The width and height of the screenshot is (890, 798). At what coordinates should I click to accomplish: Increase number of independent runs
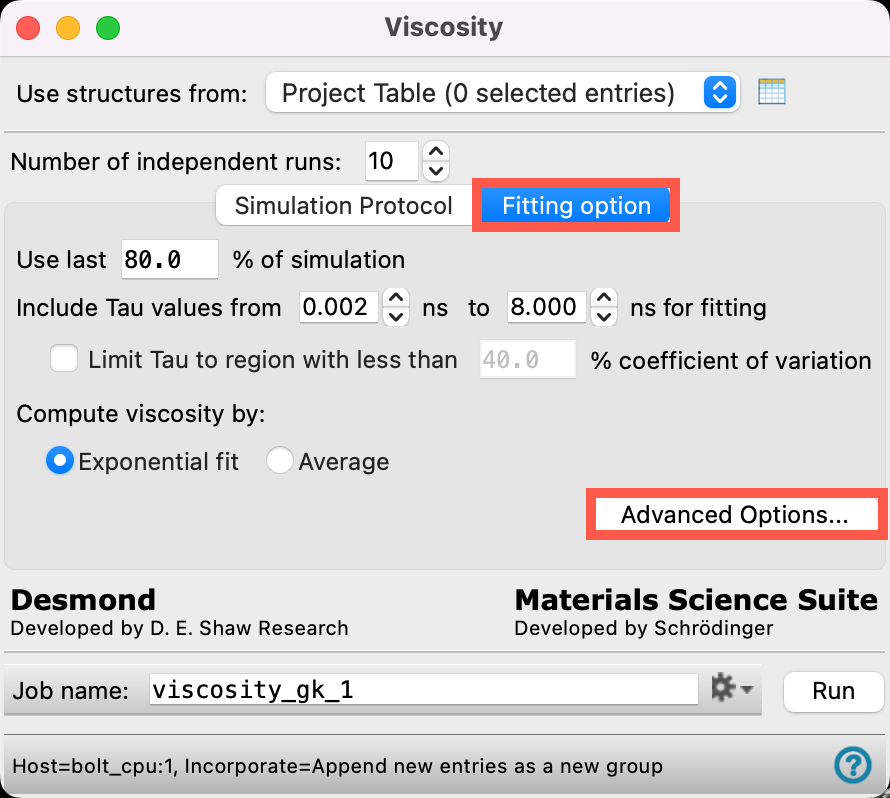(x=436, y=152)
